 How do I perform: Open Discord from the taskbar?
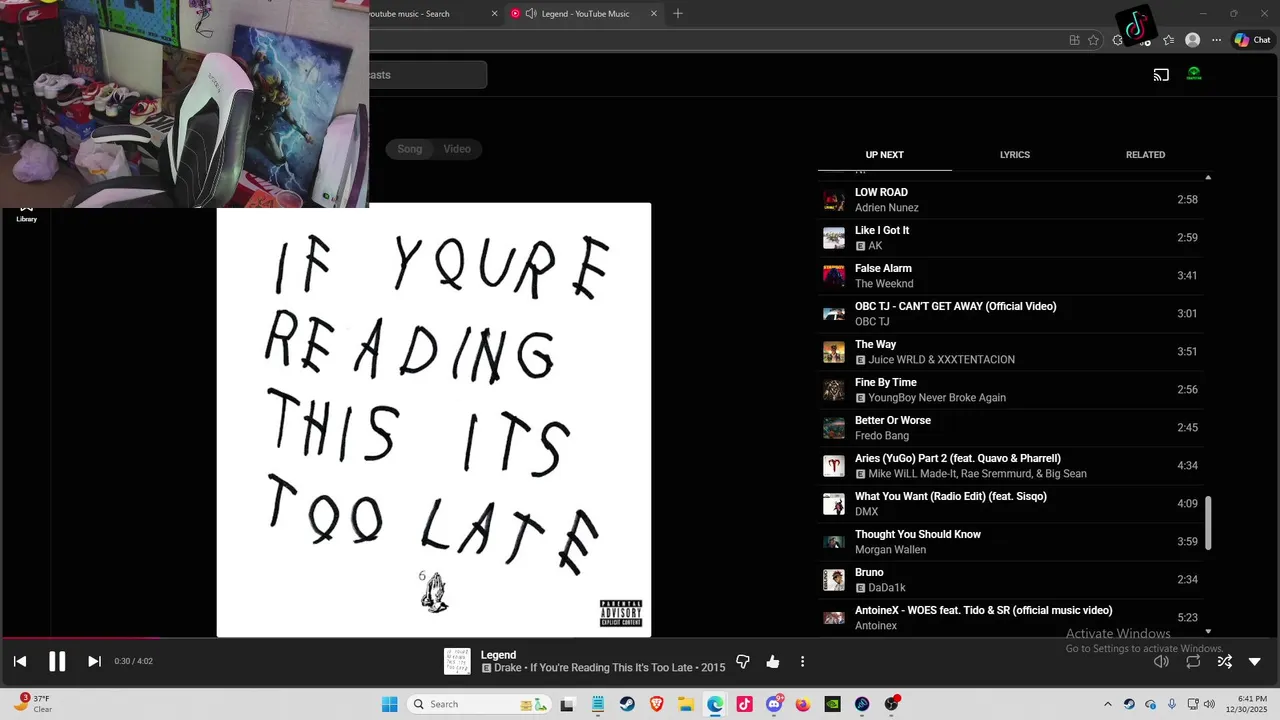tap(773, 704)
